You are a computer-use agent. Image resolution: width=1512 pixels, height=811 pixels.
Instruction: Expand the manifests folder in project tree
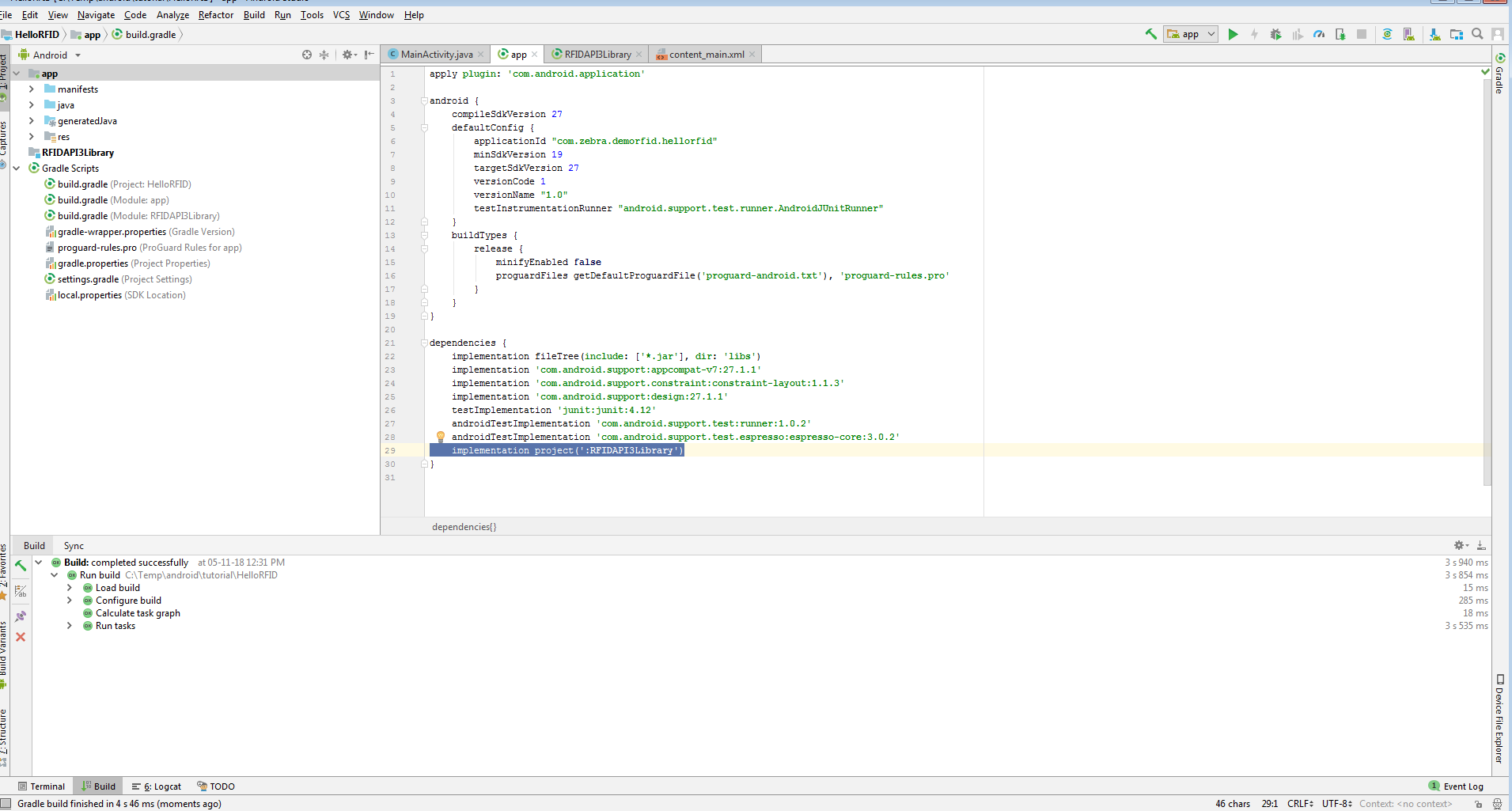32,89
